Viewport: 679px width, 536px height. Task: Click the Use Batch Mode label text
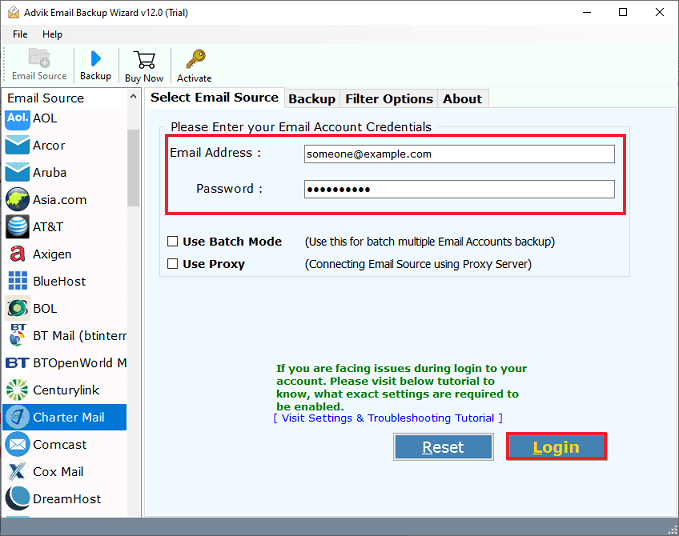[232, 242]
